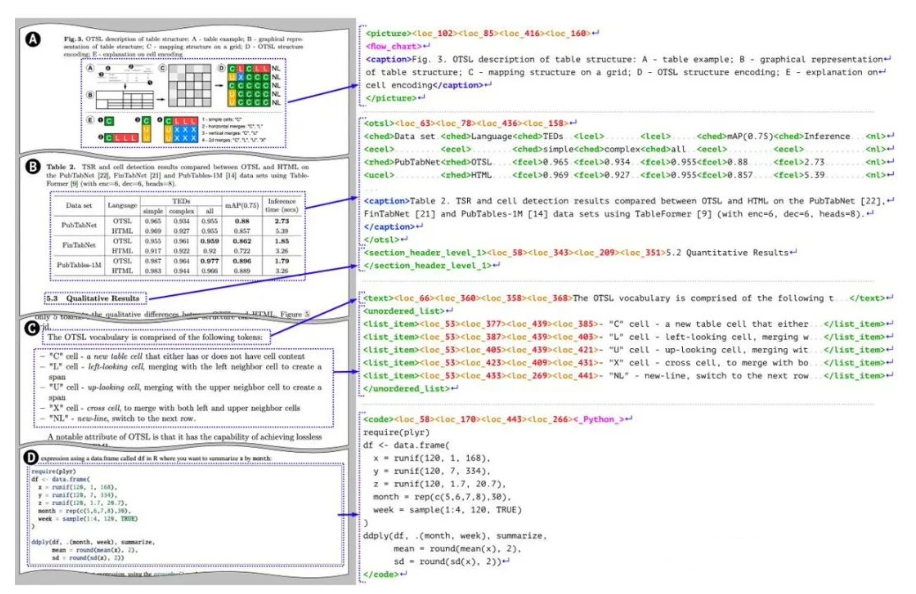The image size is (916, 594).
Task: Select the 'PubTabNet' table row label
Action: tap(79, 225)
